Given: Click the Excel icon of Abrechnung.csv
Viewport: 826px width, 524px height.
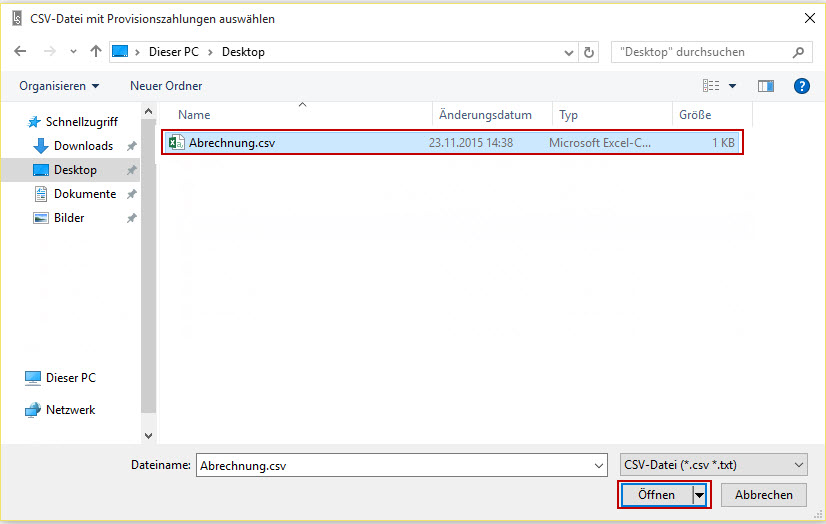Looking at the screenshot, I should pyautogui.click(x=176, y=143).
